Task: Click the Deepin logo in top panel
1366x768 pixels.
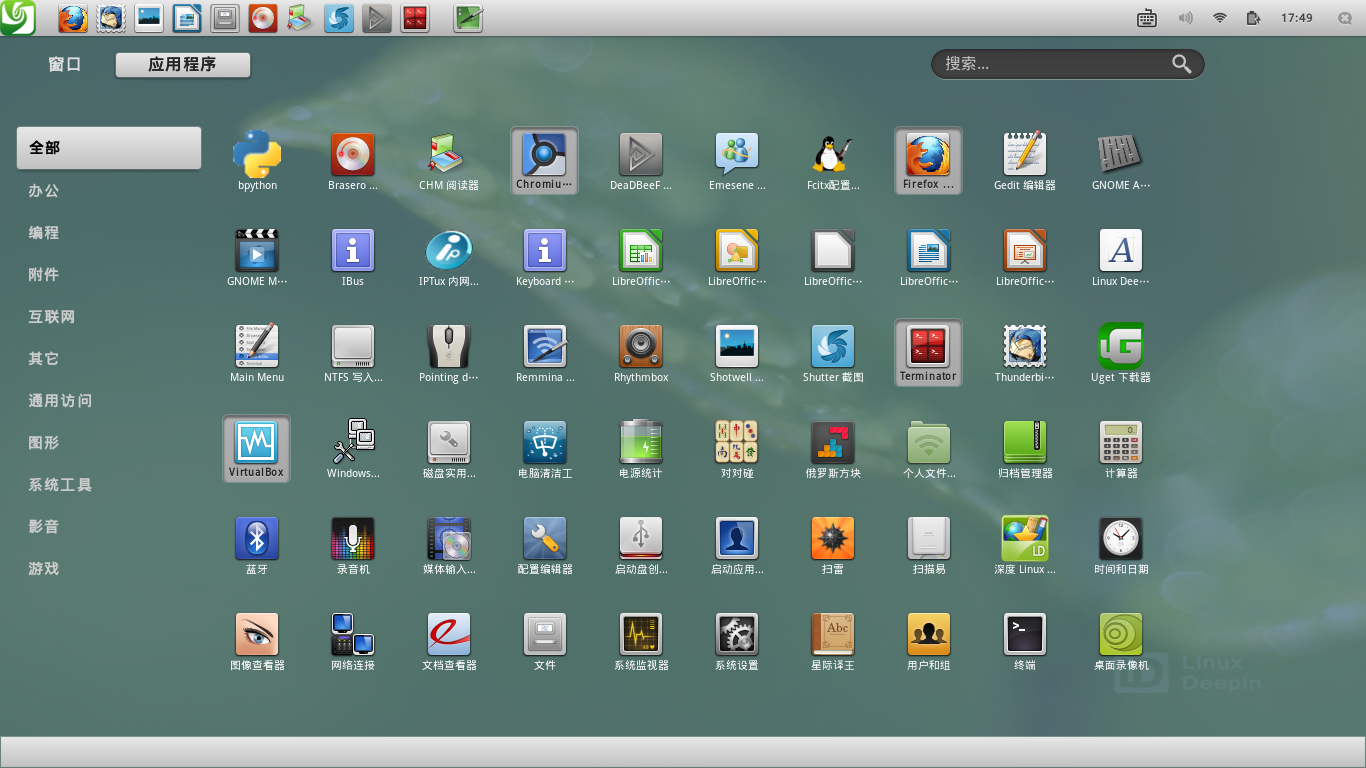Action: [18, 17]
